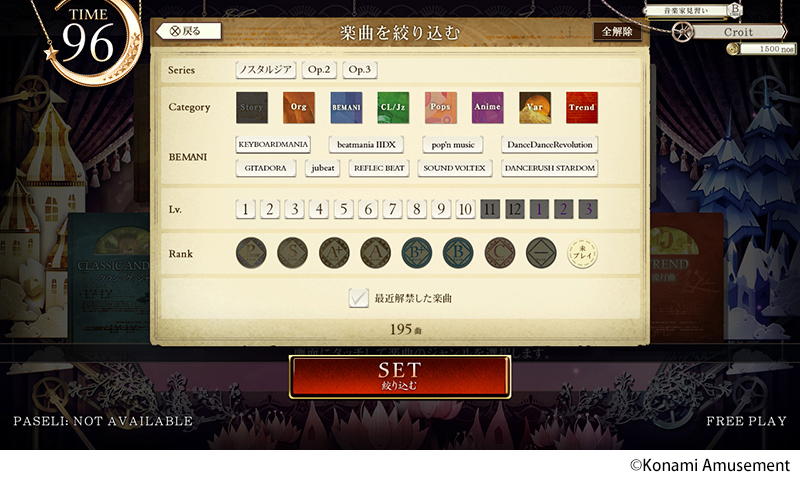800x483 pixels.
Task: Choose the purple Anime category icon
Action: (x=488, y=108)
